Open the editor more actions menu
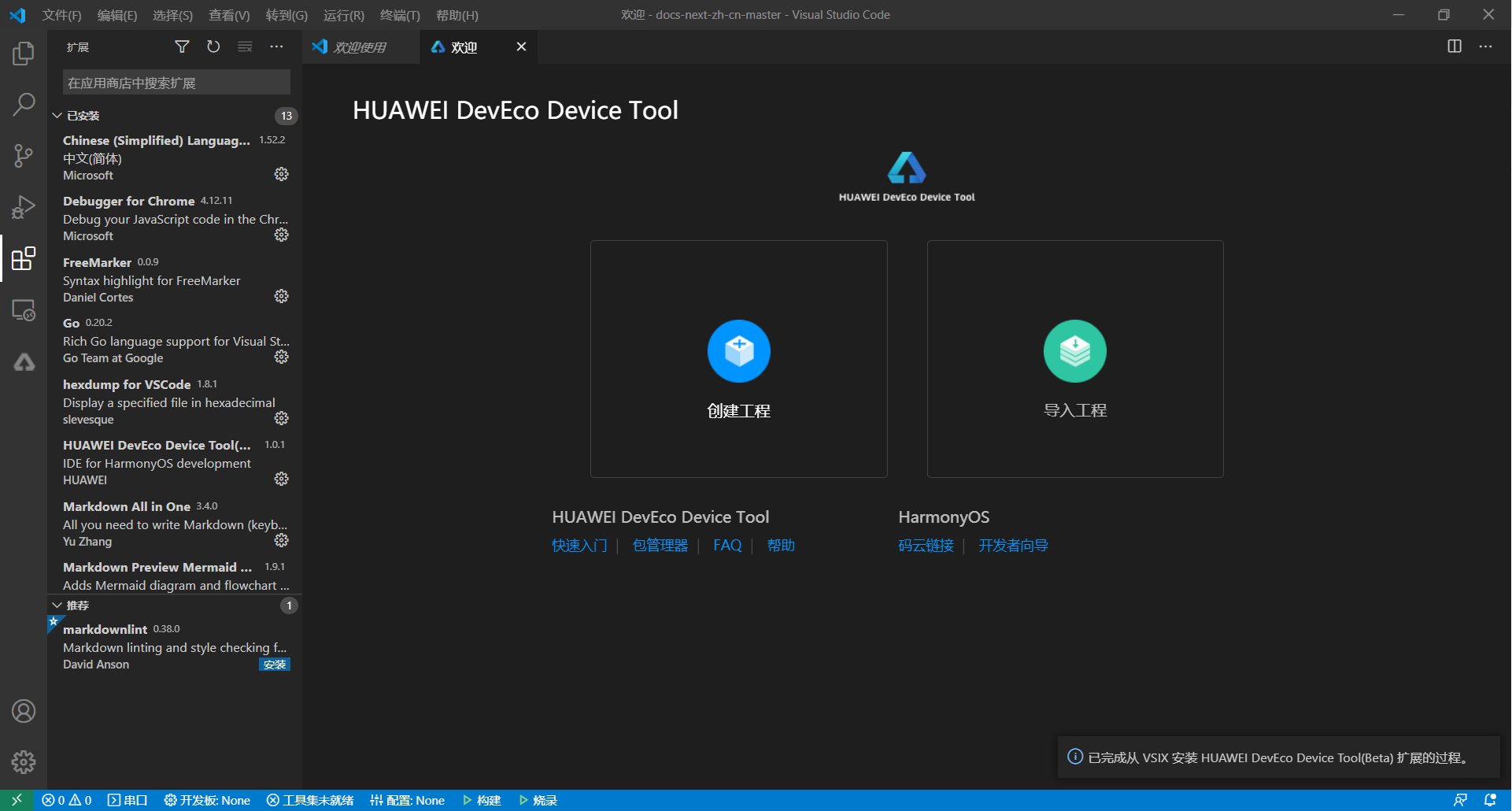This screenshot has height=811, width=1512. [1485, 46]
